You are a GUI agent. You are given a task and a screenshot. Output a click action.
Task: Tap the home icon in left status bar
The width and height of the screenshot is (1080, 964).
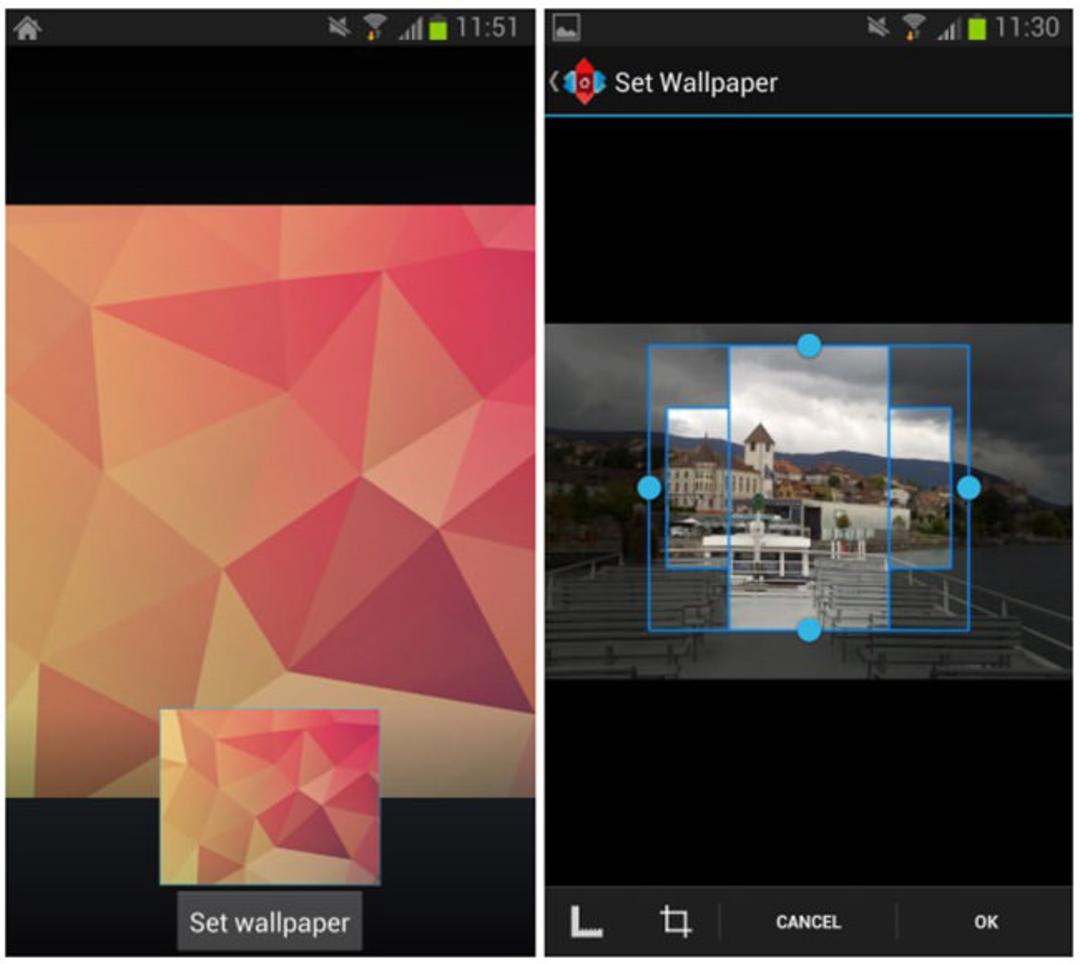pyautogui.click(x=28, y=28)
